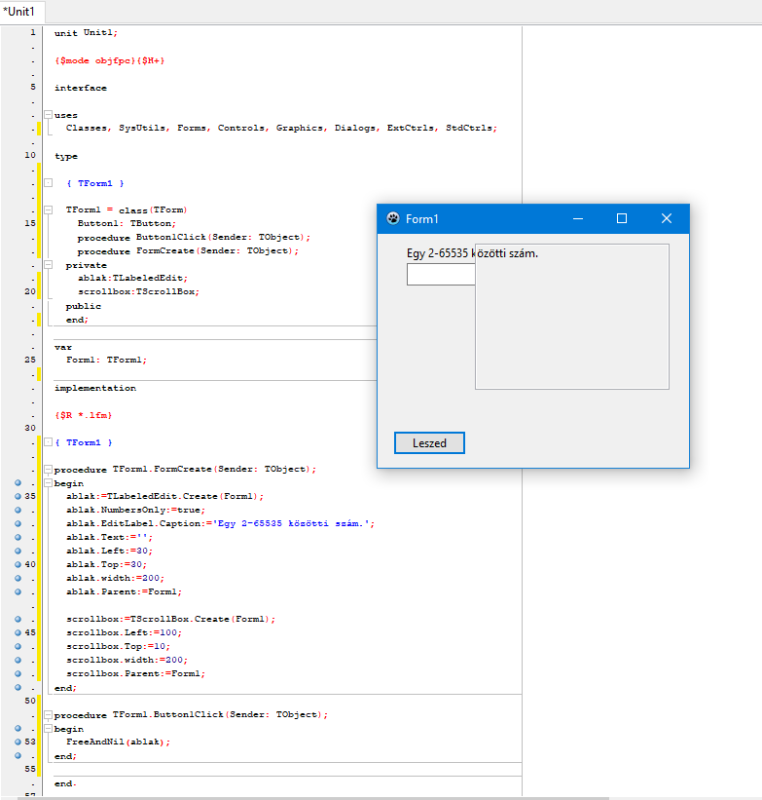Place cursor on 'ablak:TLabeledEdit;' declaration
Screen dimensions: 762x800
(x=133, y=278)
